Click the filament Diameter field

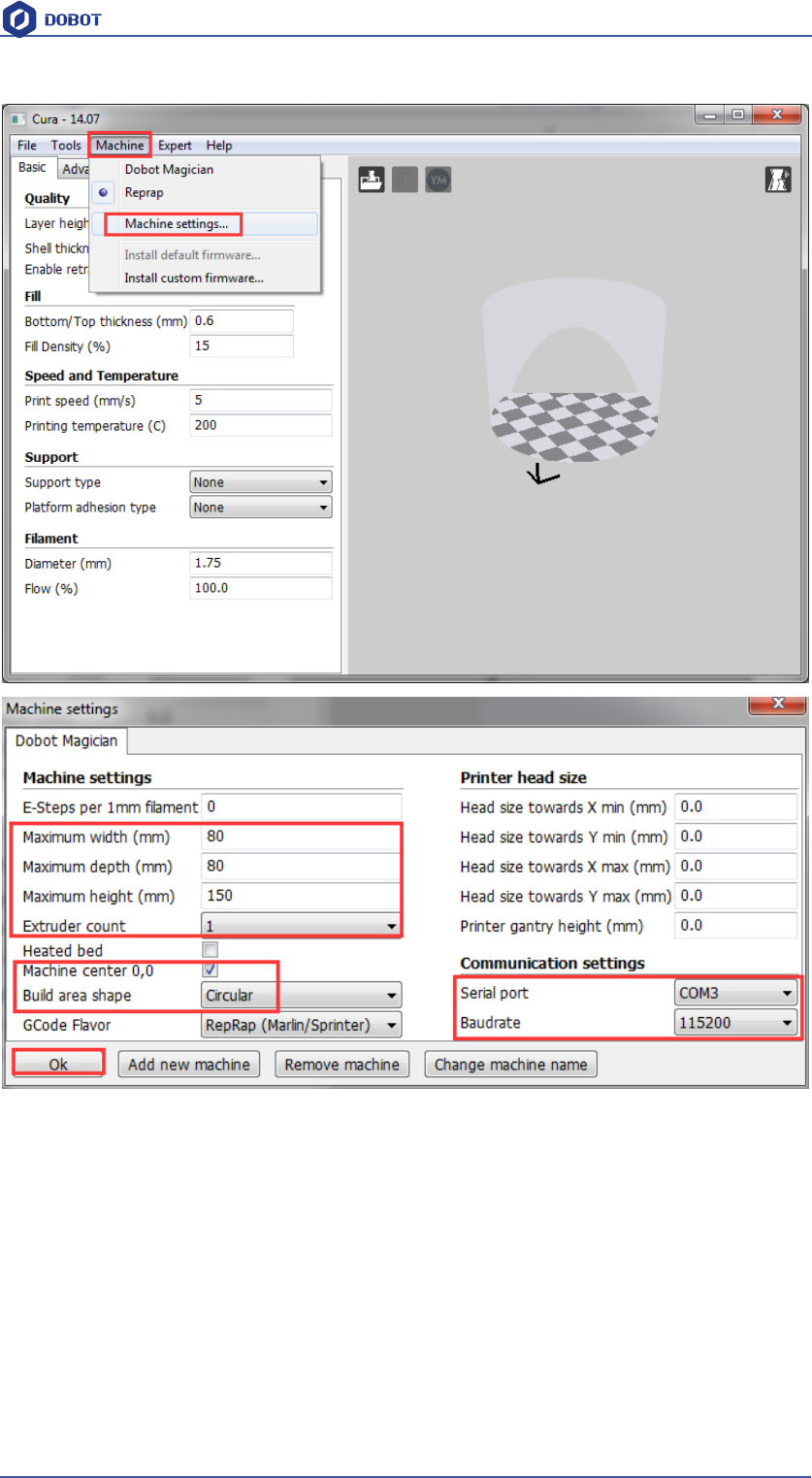click(x=260, y=563)
